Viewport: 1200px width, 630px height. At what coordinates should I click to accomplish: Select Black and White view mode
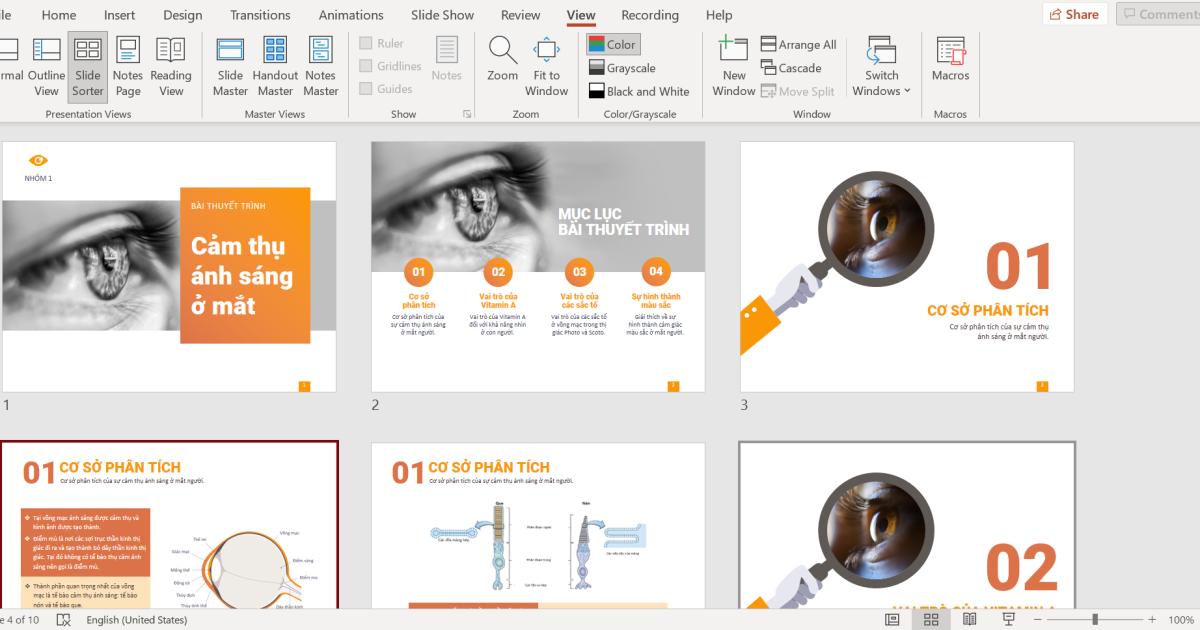(638, 91)
